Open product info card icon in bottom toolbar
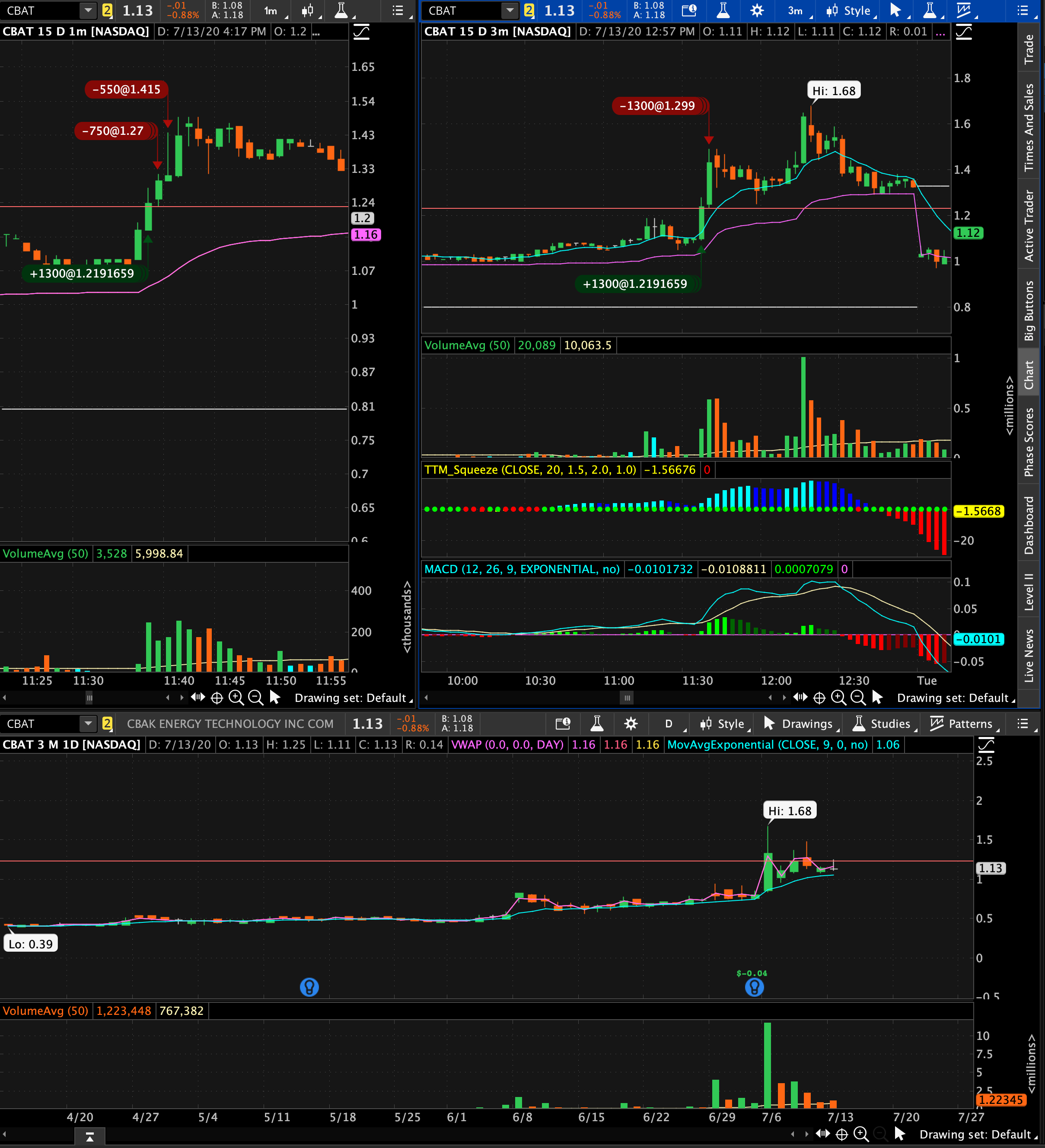1045x1148 pixels. click(563, 724)
